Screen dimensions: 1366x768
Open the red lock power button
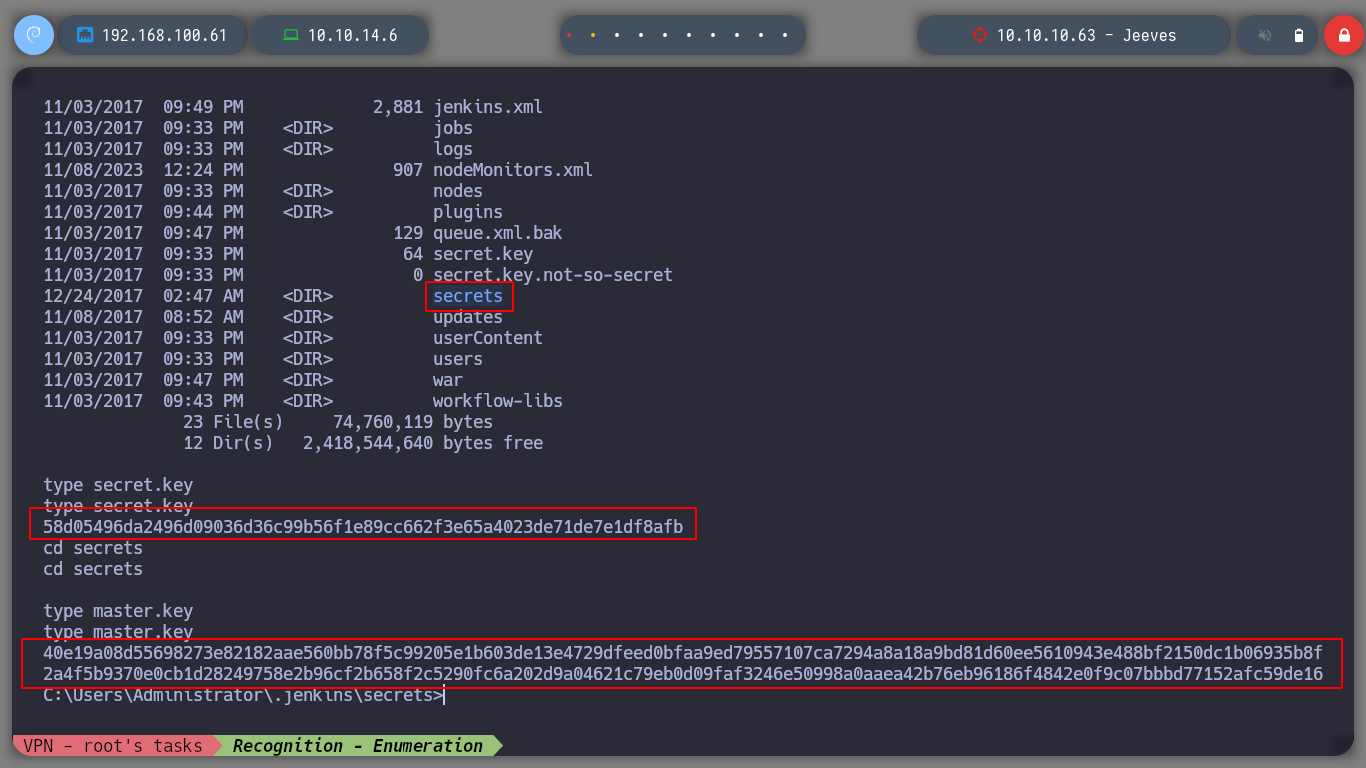point(1343,35)
